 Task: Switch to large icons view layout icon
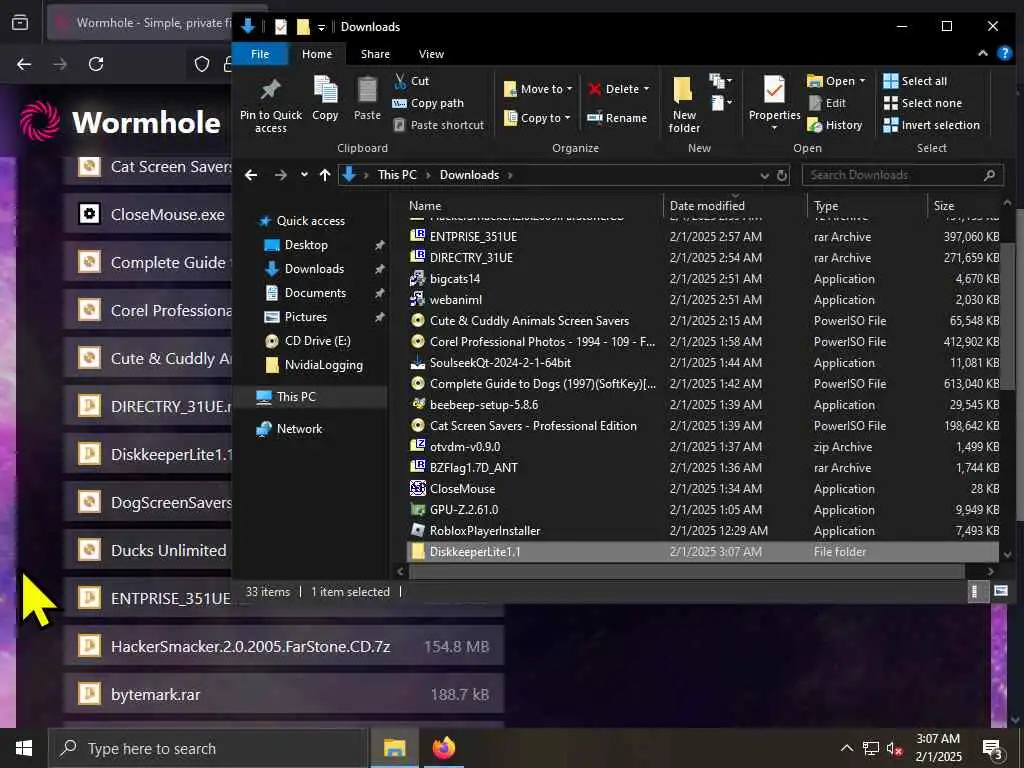[1000, 592]
